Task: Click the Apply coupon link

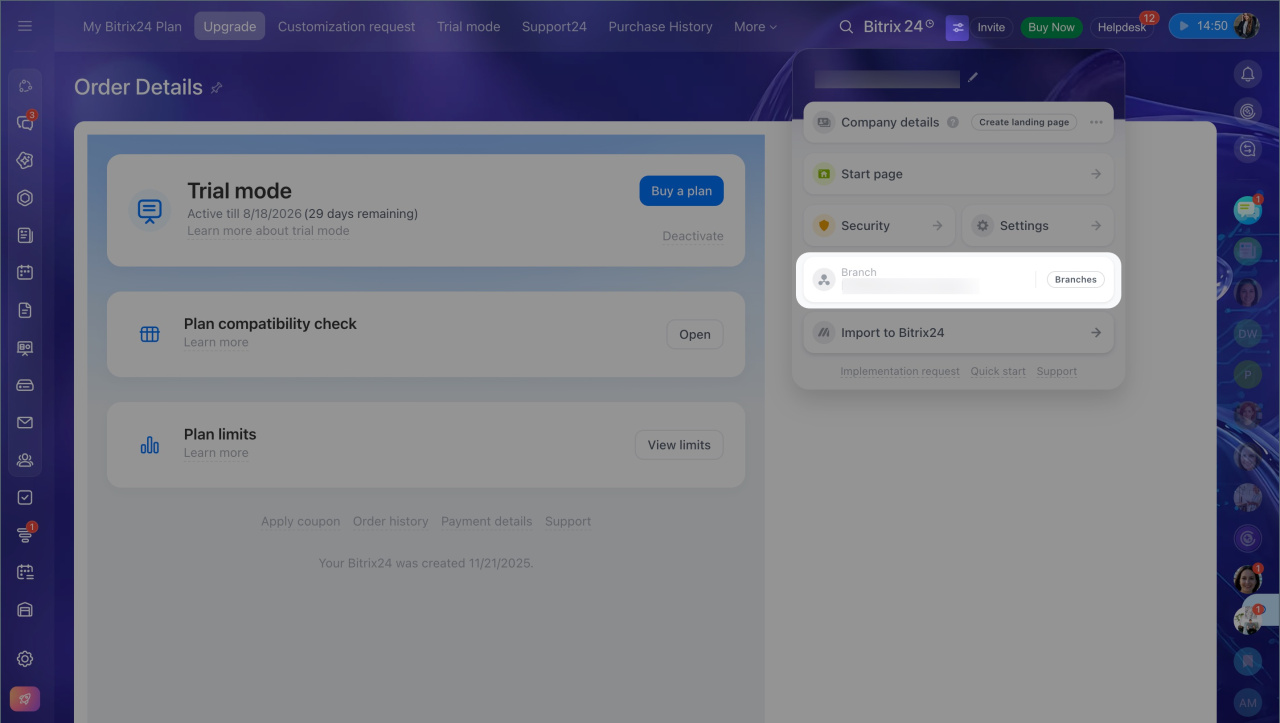Action: click(301, 521)
